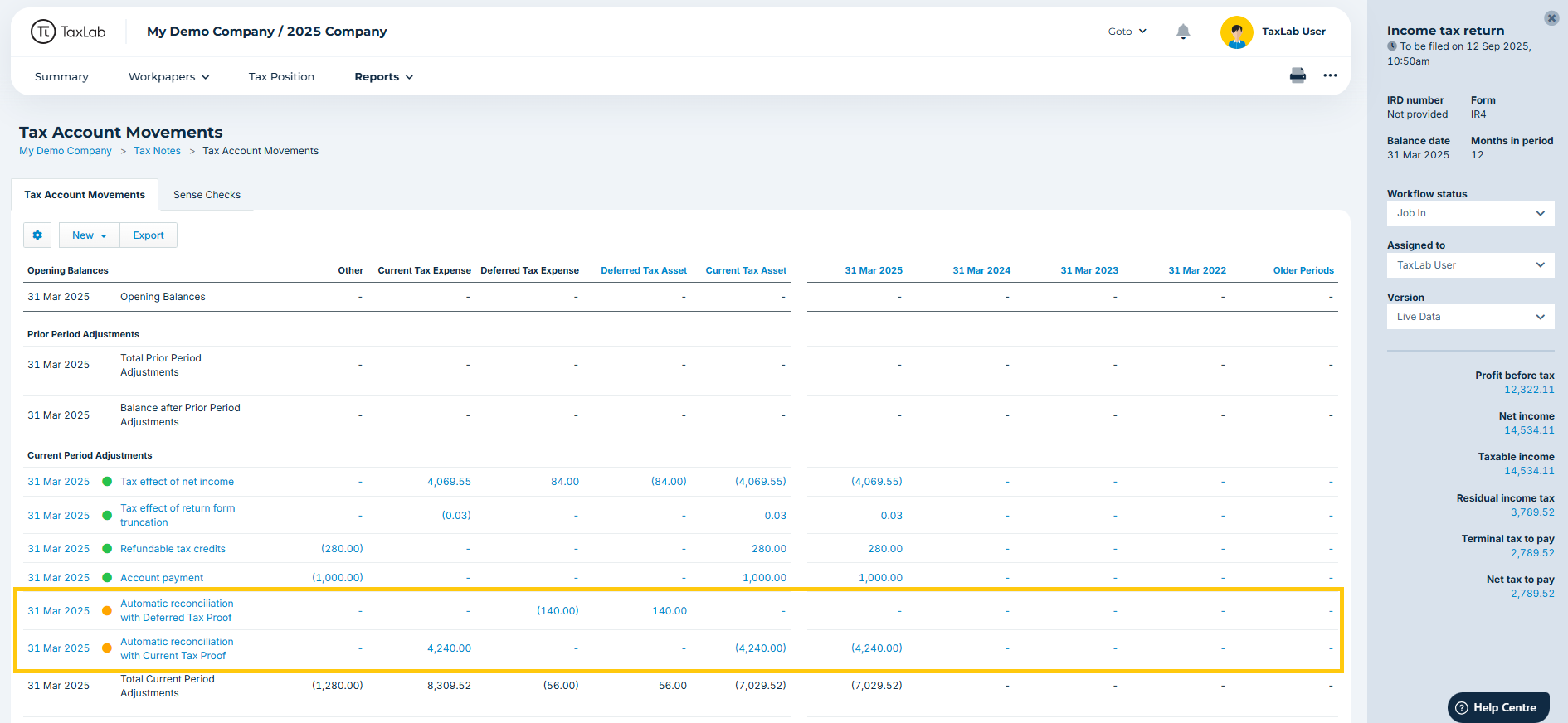Click Older Periods column header
1568x723 pixels.
pos(1303,270)
